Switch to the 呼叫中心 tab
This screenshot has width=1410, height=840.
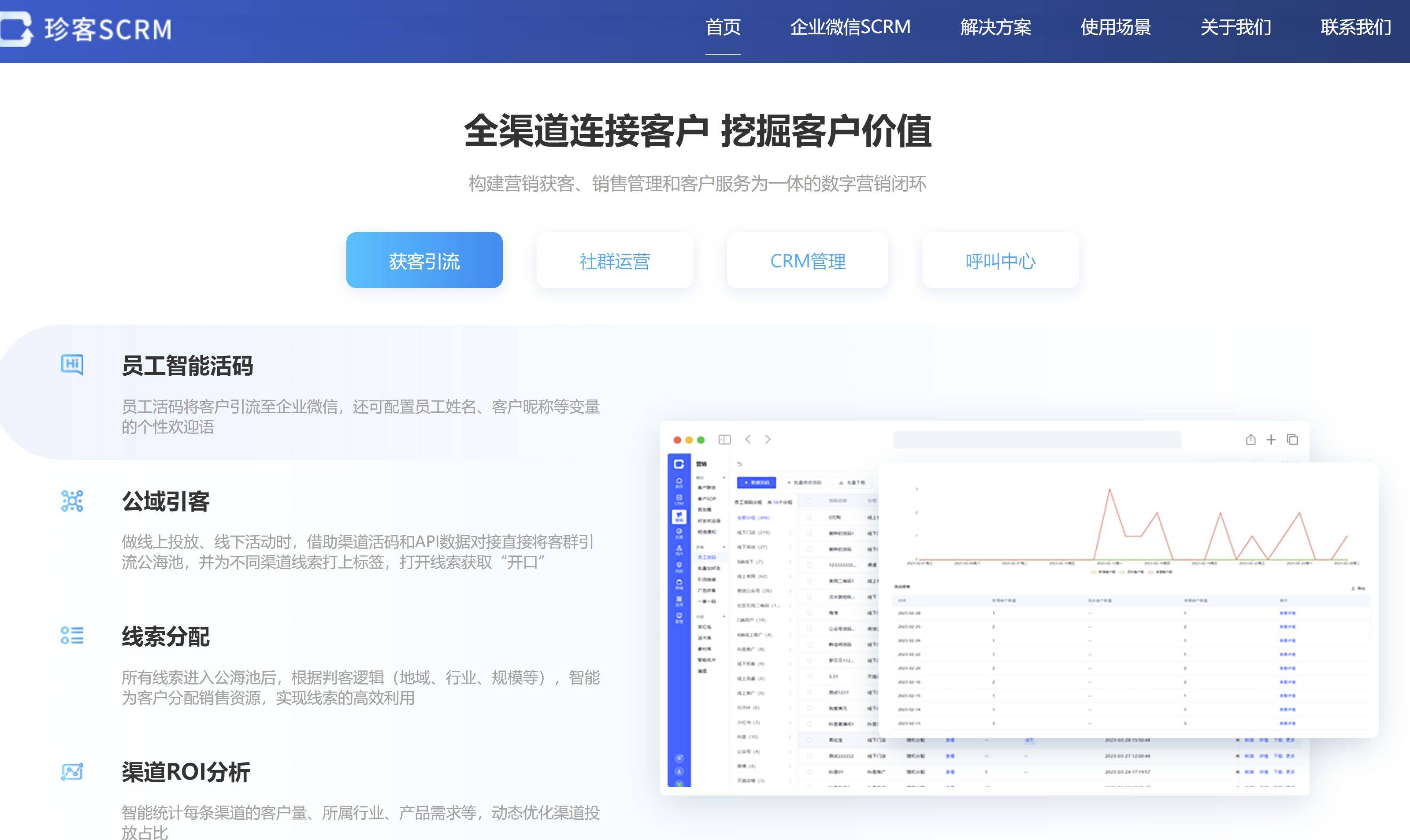coord(1001,260)
